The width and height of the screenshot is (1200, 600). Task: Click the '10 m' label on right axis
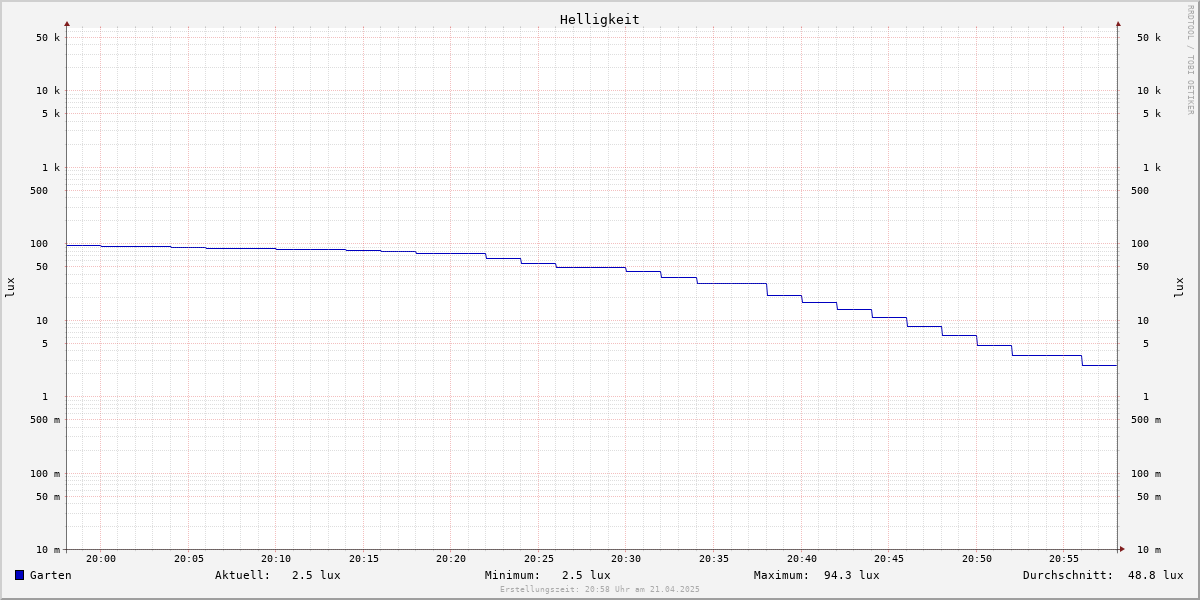click(x=1149, y=550)
